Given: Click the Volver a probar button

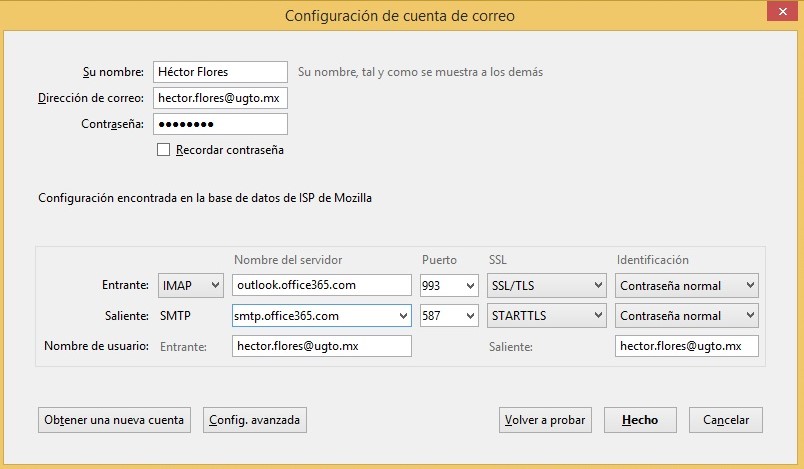Looking at the screenshot, I should pyautogui.click(x=544, y=420).
